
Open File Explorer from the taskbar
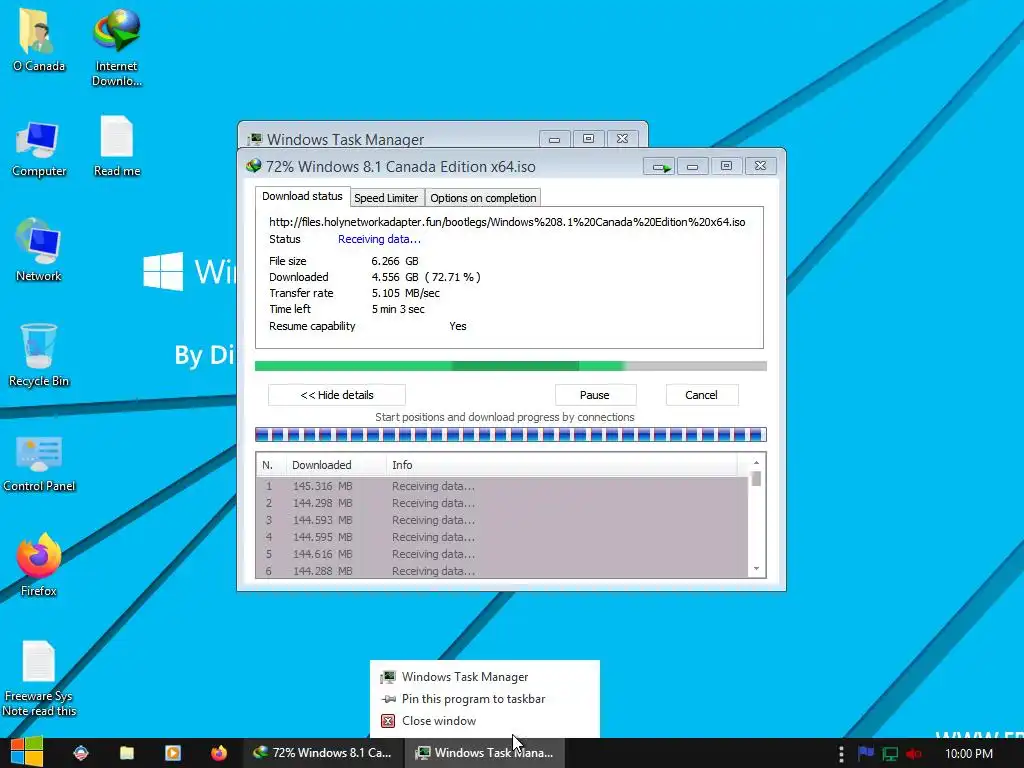tap(127, 753)
